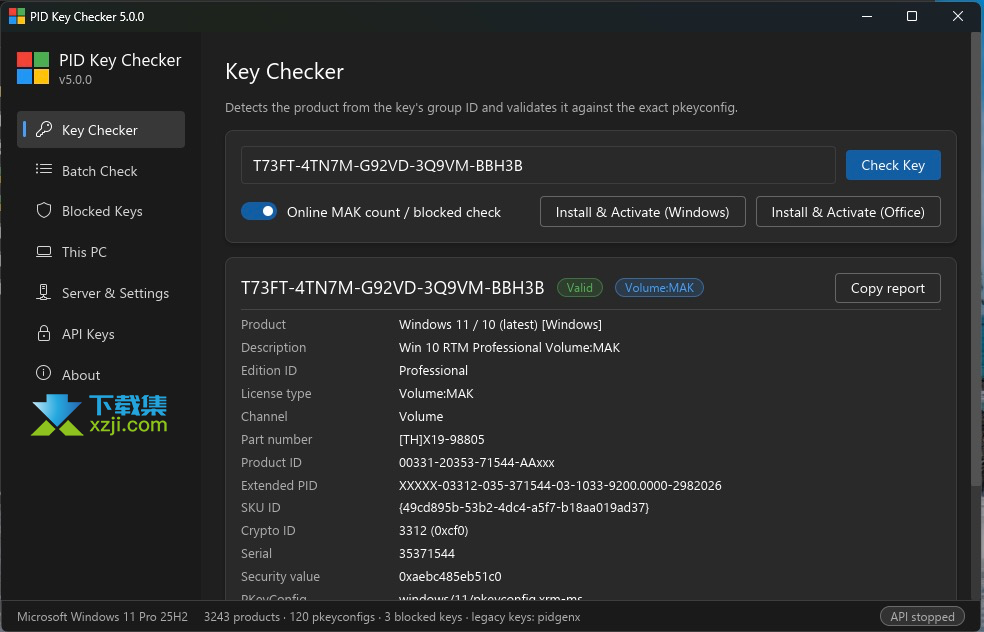Image resolution: width=984 pixels, height=632 pixels.
Task: Click the Extended PID label
Action: tap(279, 486)
